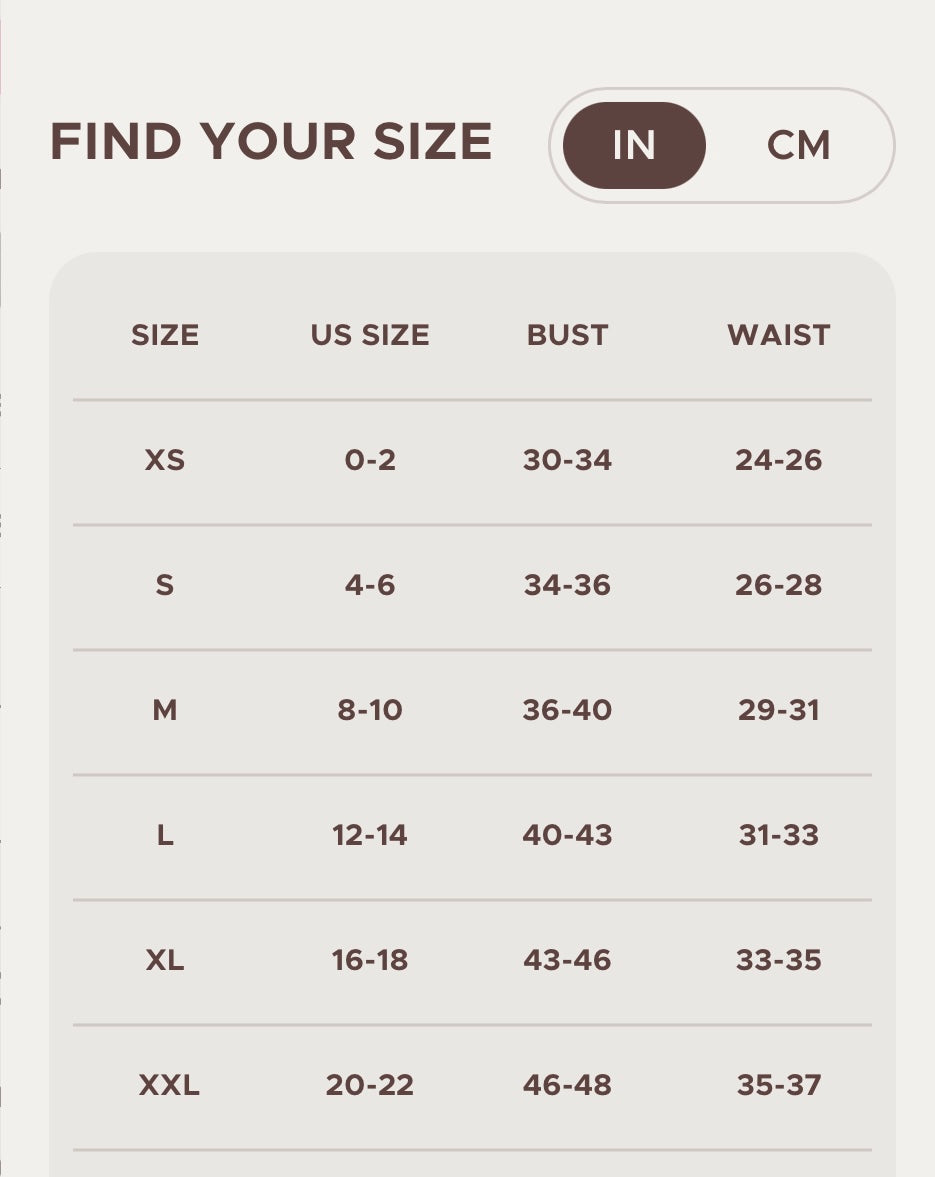Viewport: 935px width, 1177px height.
Task: Select the XL size row label
Action: tap(165, 960)
